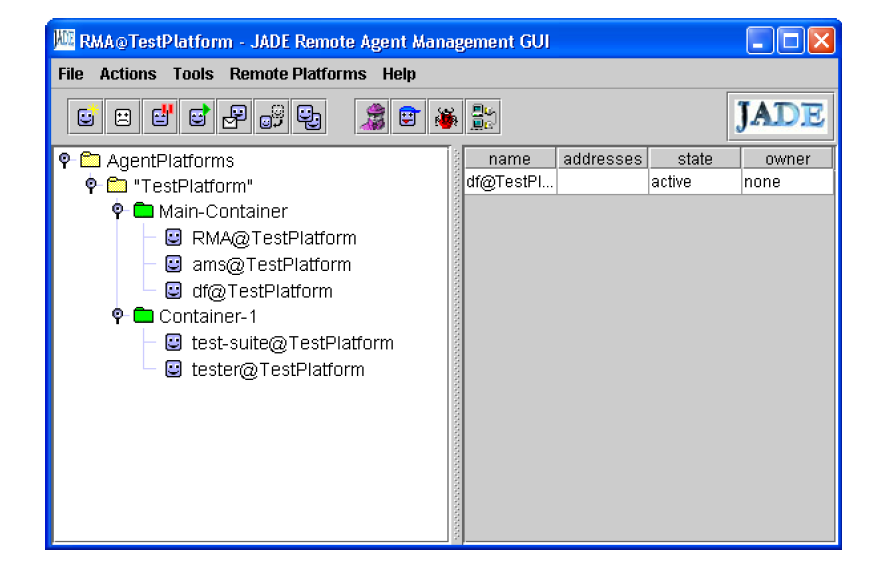Click the state column header
This screenshot has width=876, height=581.
(x=695, y=159)
